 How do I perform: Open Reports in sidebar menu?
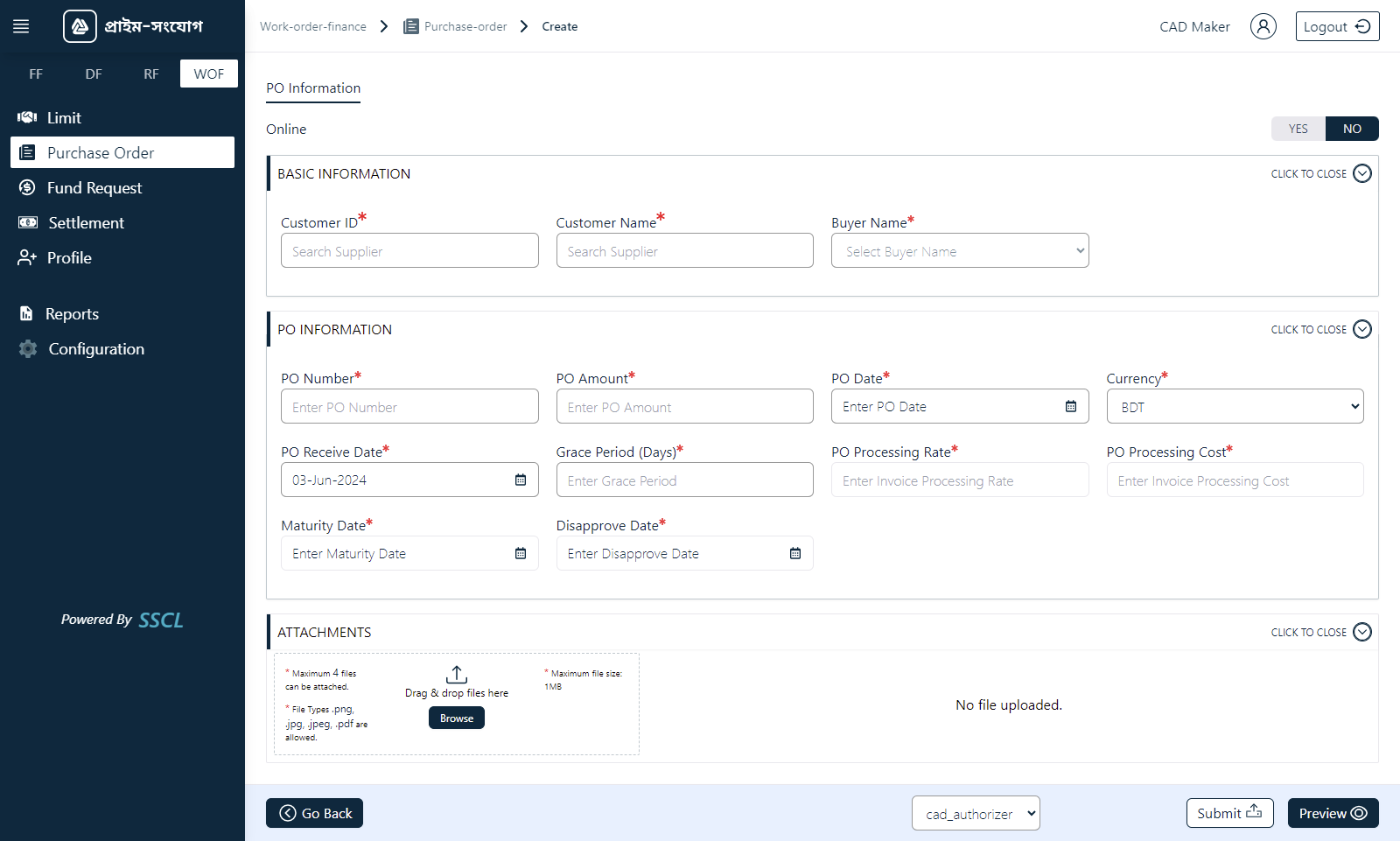122,313
